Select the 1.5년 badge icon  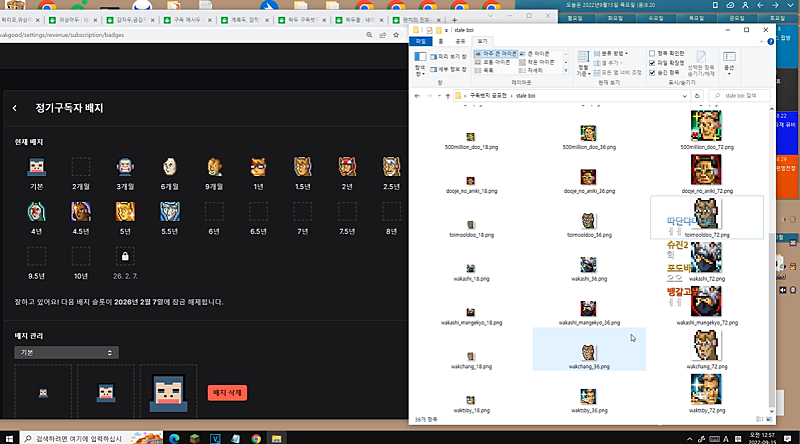(303, 167)
